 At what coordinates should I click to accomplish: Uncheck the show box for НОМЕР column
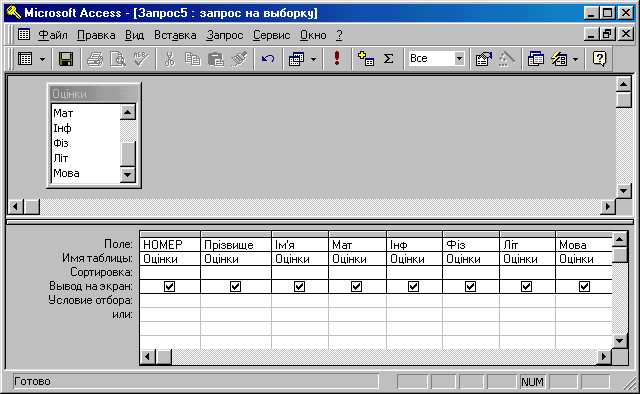click(169, 287)
